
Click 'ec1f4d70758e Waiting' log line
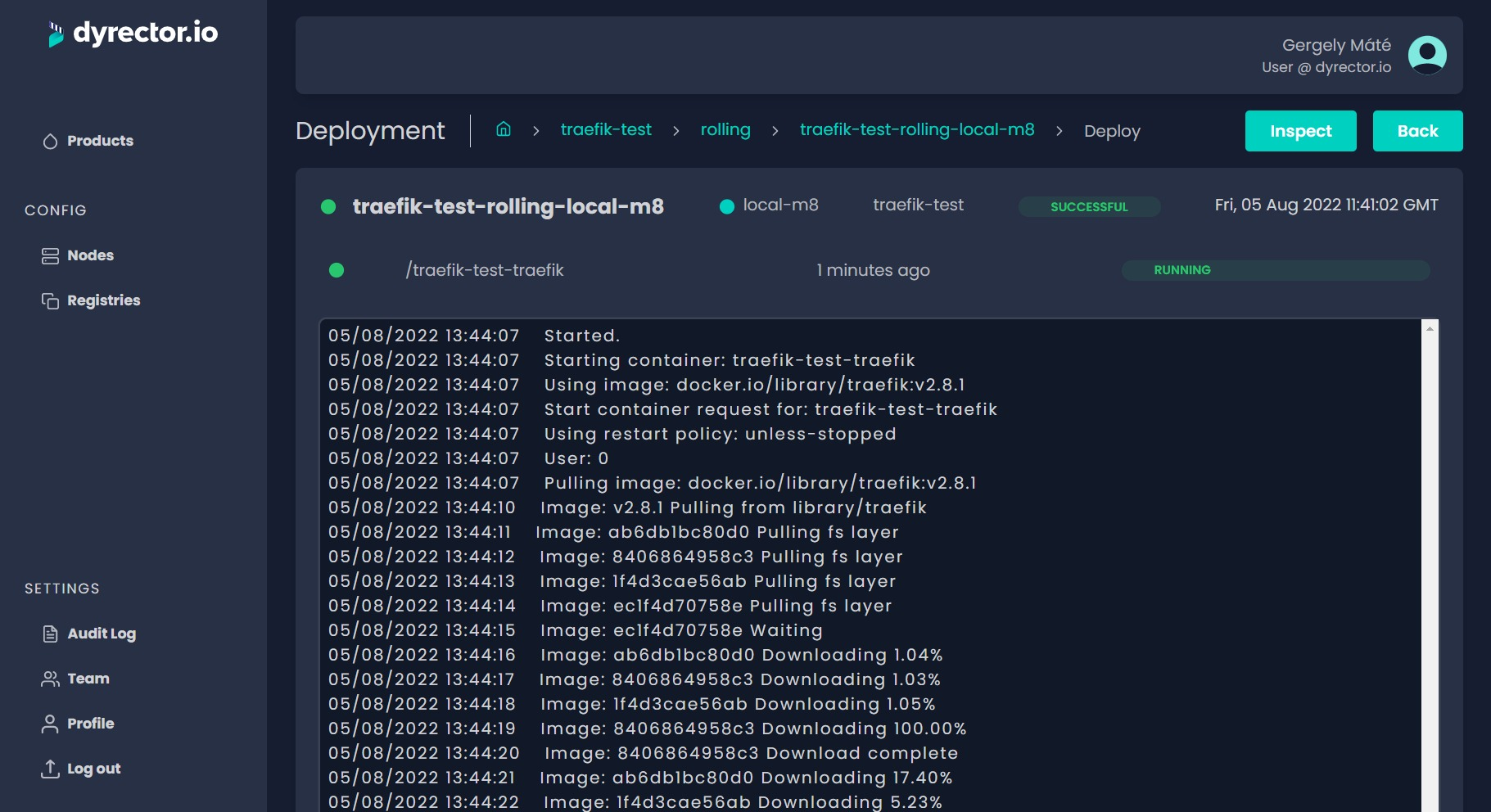pyautogui.click(x=681, y=630)
